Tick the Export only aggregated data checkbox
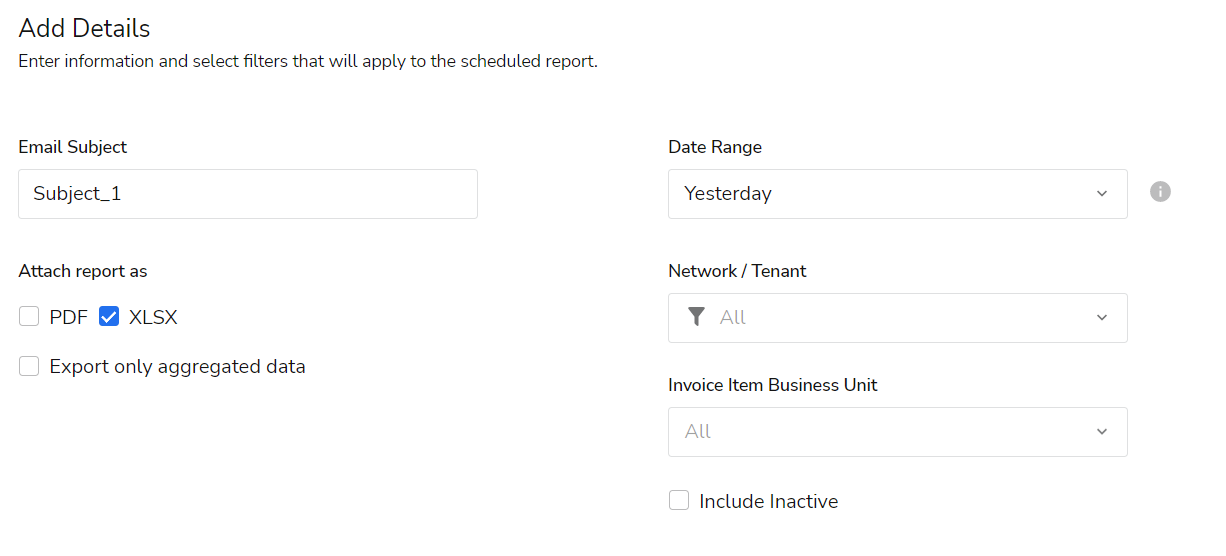1226x556 pixels. pos(29,367)
